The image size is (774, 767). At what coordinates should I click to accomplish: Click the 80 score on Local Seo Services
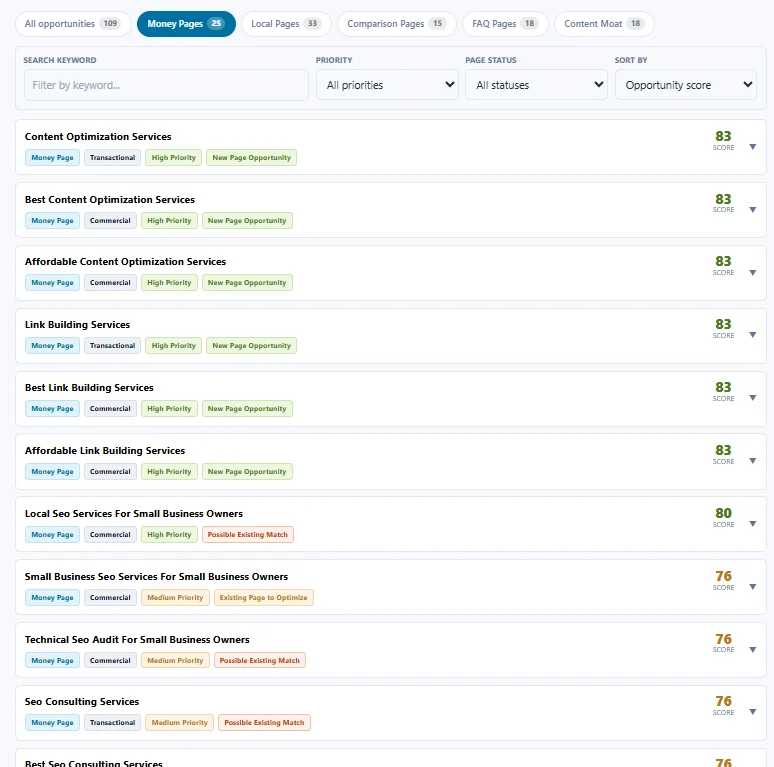pyautogui.click(x=723, y=513)
